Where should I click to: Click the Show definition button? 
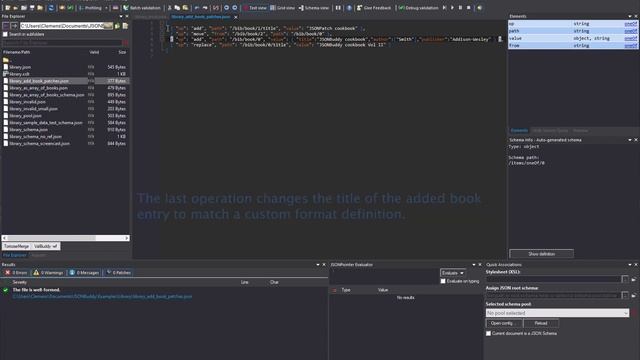pos(541,254)
